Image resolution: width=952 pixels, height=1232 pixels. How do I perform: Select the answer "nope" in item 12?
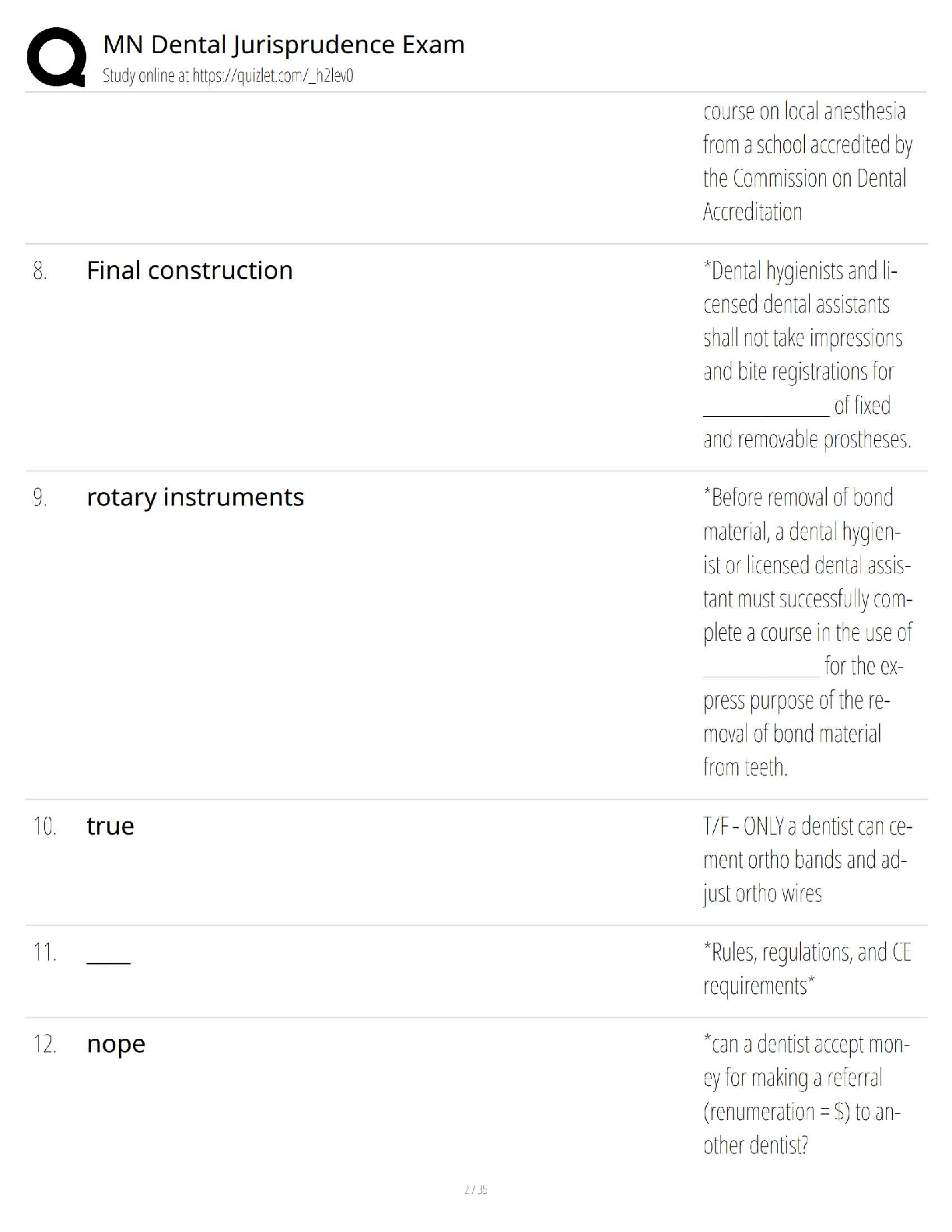tap(116, 1045)
